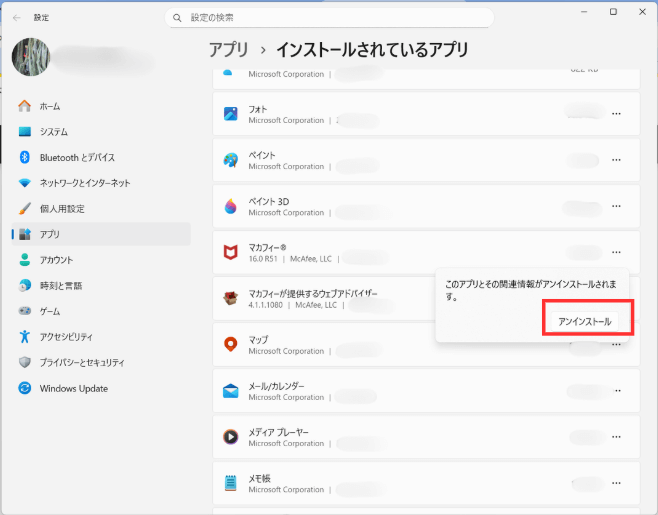Click the ペイント palette icon
Viewport: 658px width, 515px height.
pos(230,160)
